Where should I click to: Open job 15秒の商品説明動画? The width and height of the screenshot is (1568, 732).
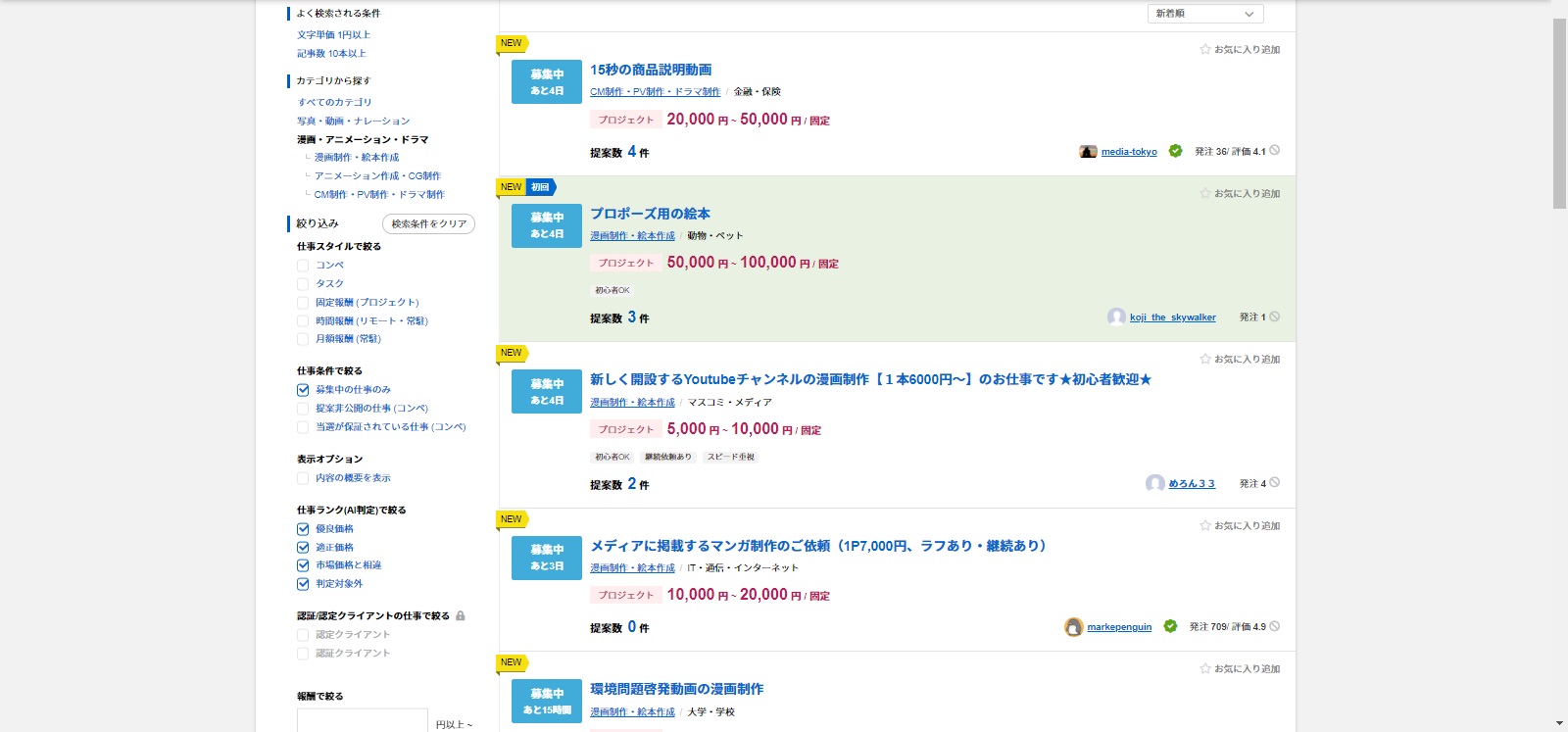(651, 70)
